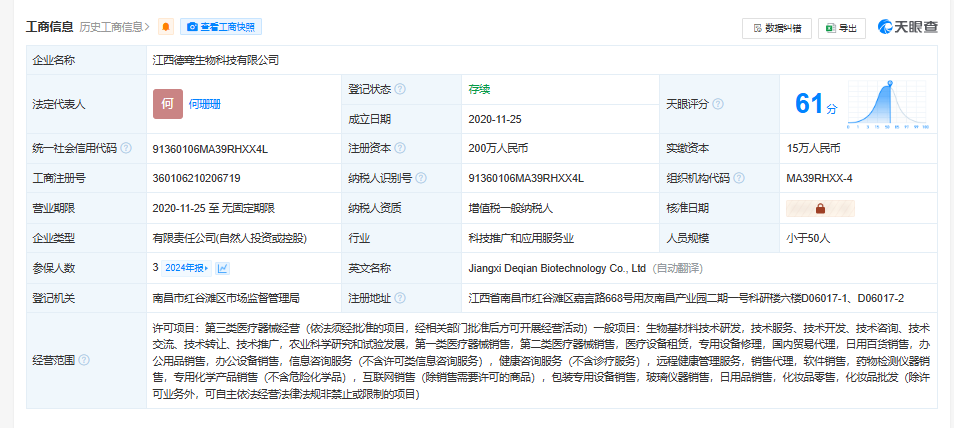Click registered capital 200万人民币
The width and height of the screenshot is (954, 428).
(x=497, y=148)
